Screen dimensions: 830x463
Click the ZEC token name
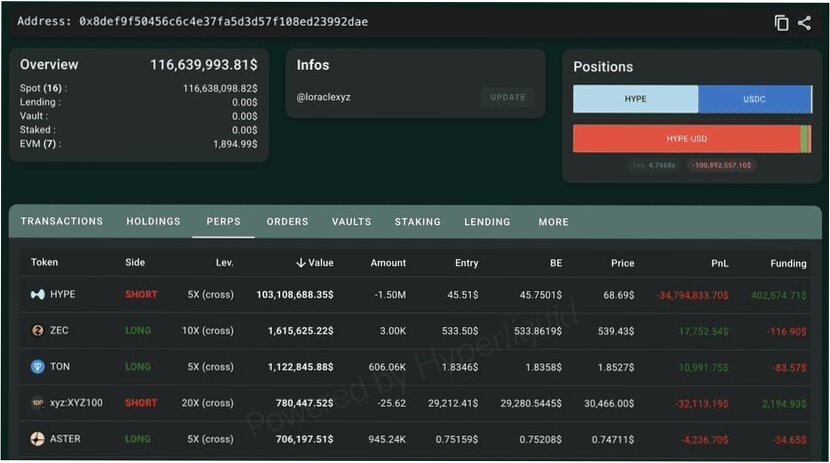59,331
